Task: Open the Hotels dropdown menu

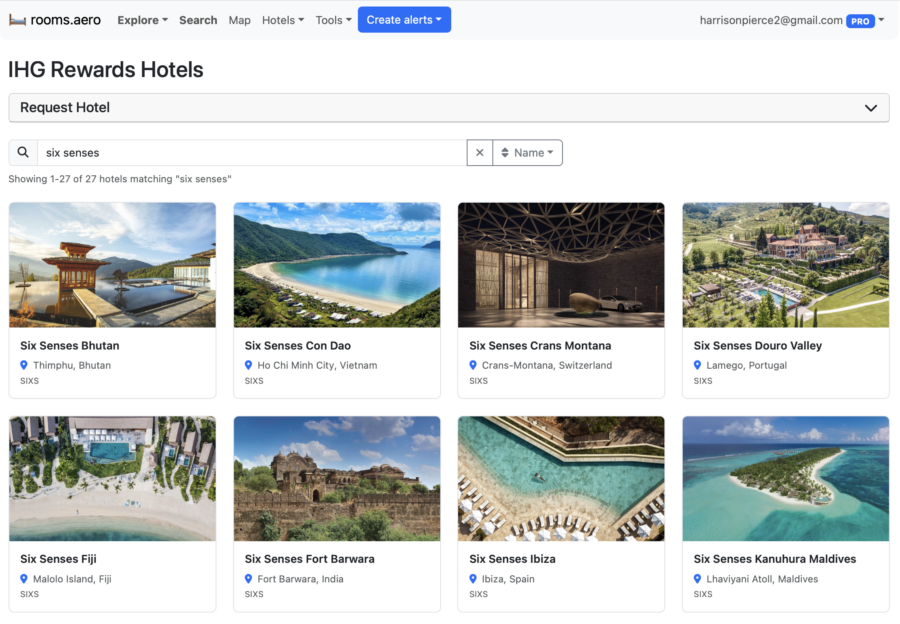Action: pos(283,20)
